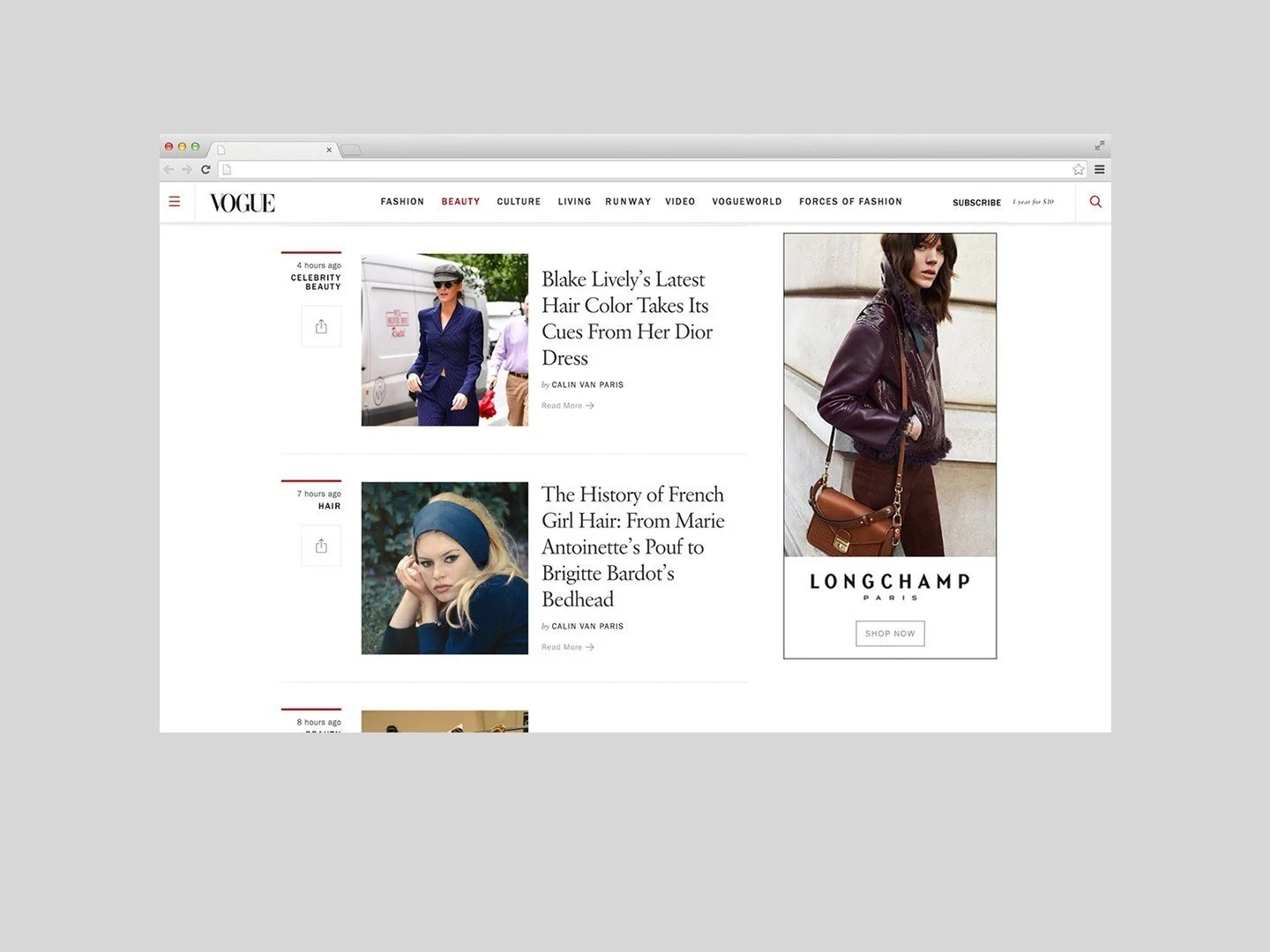Click Shop Now in Longchamp ad
1270x952 pixels.
890,634
